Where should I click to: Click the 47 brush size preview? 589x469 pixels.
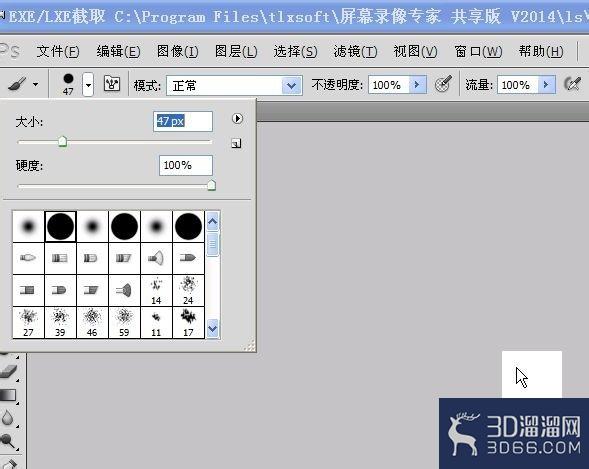[68, 84]
